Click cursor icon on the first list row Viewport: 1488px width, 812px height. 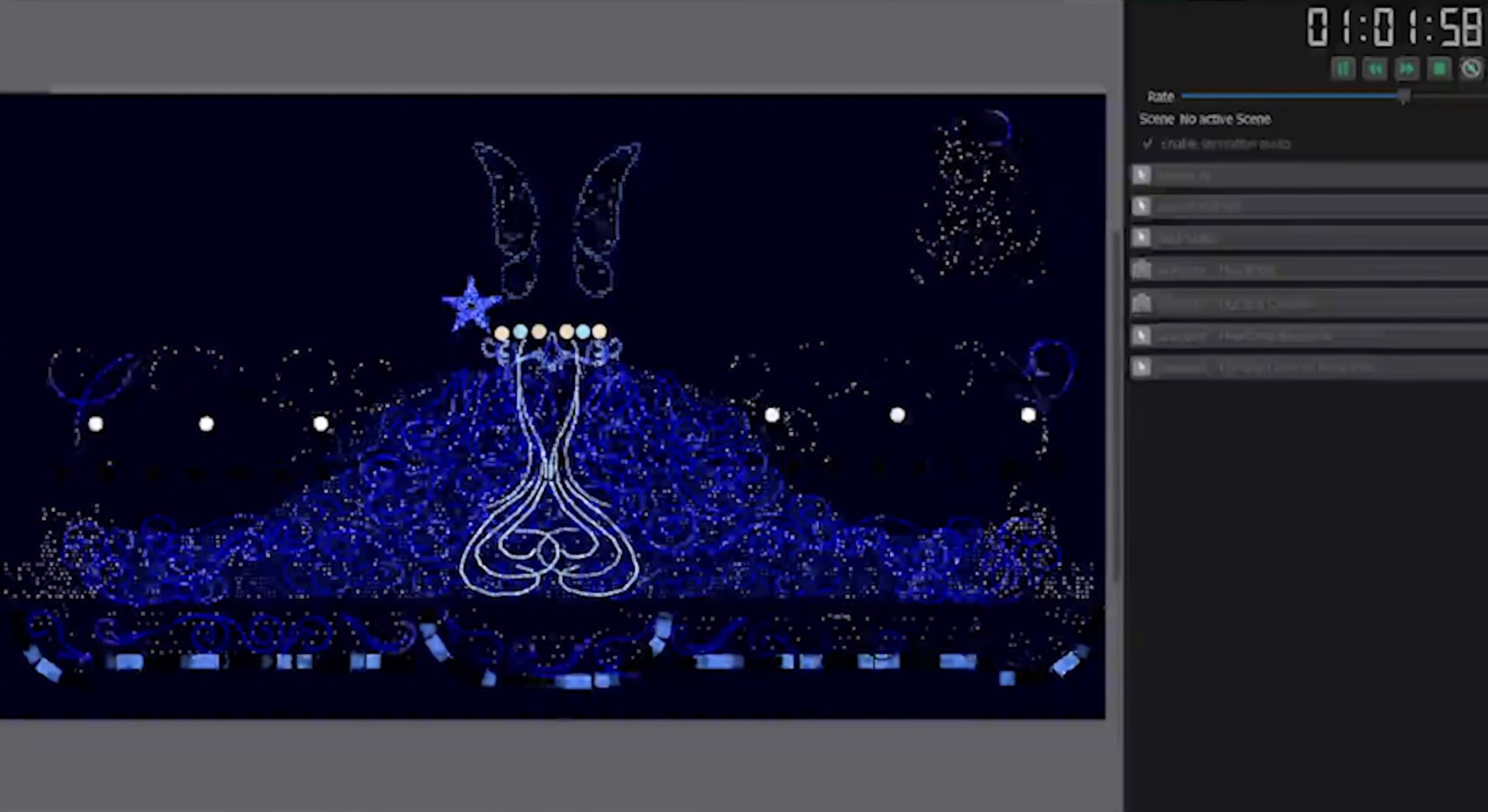(x=1142, y=175)
